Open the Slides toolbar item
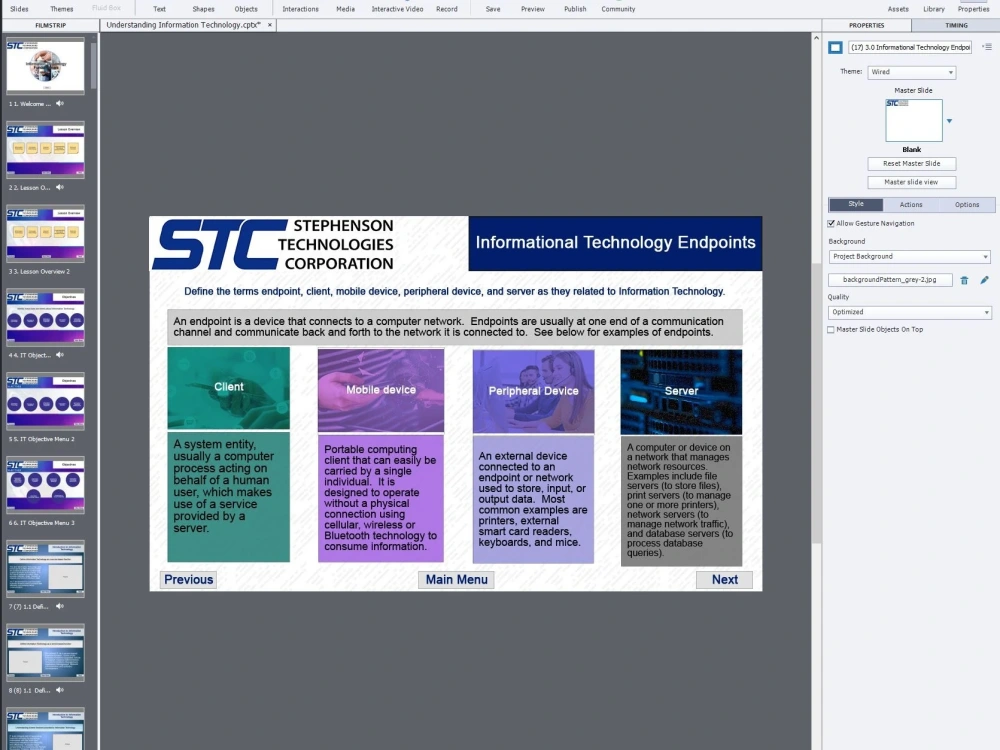Image resolution: width=1000 pixels, height=750 pixels. (19, 9)
